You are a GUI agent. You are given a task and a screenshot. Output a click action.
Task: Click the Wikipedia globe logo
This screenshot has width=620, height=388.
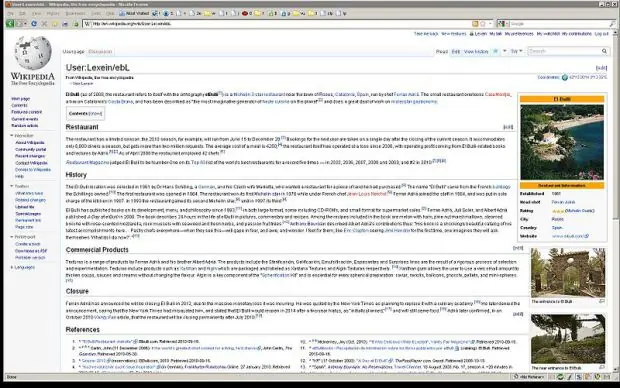32,53
